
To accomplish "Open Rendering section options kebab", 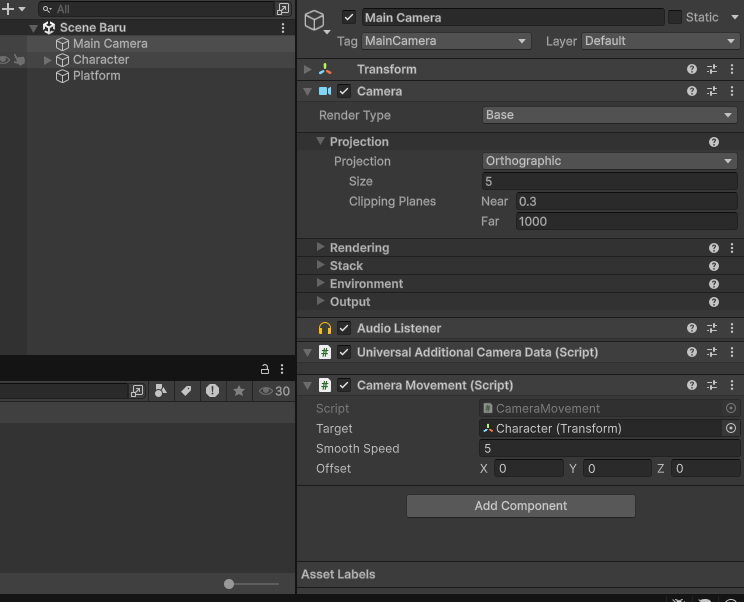I will [732, 248].
